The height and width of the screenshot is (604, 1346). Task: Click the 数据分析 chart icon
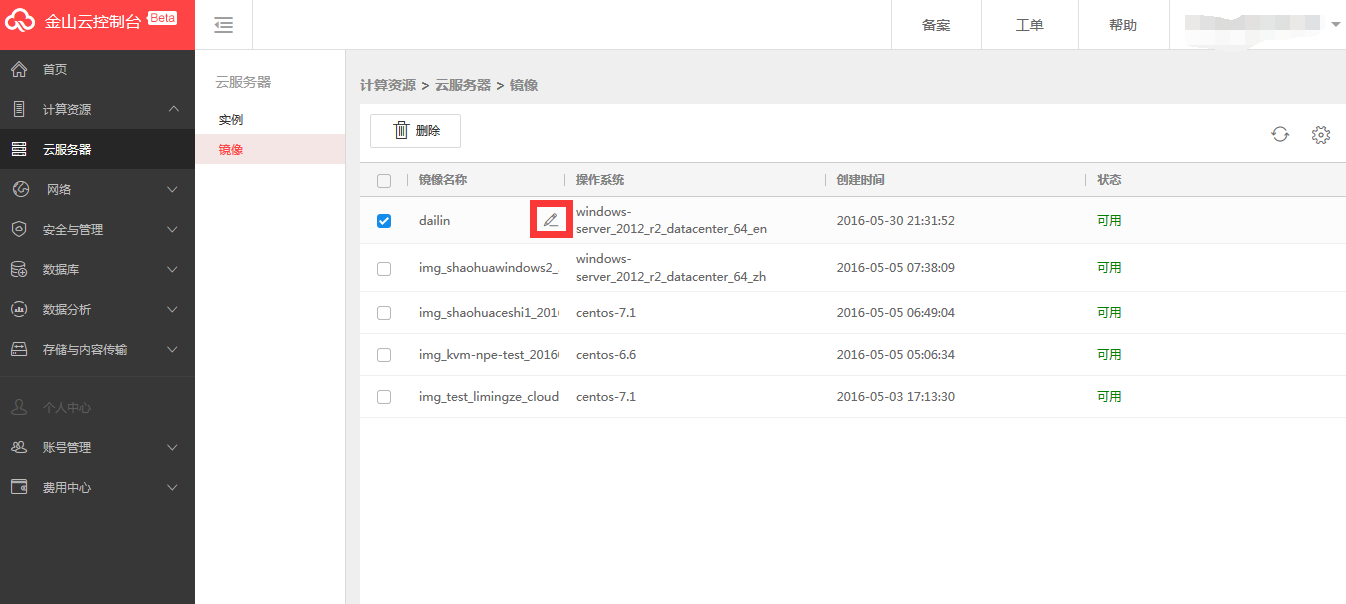coord(19,309)
